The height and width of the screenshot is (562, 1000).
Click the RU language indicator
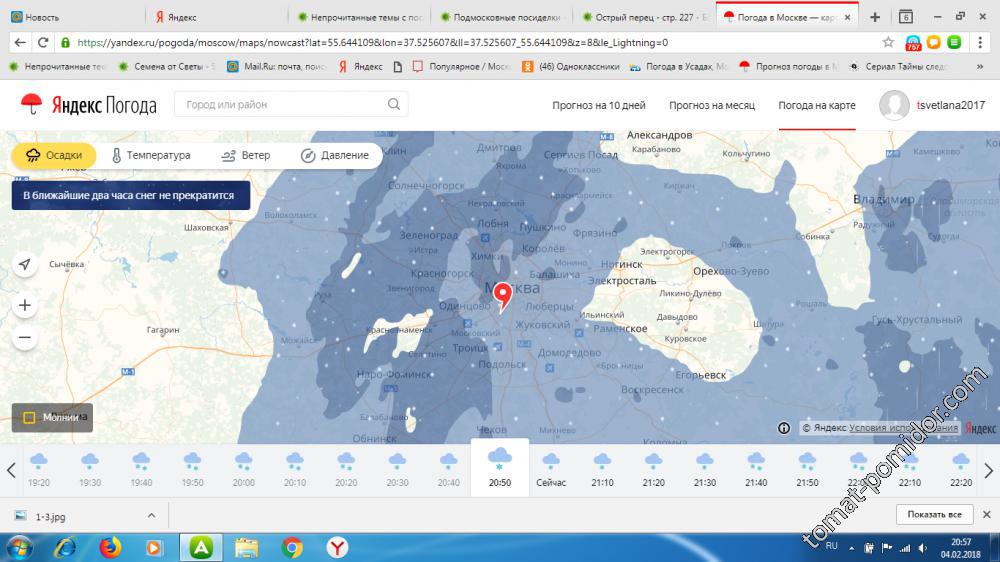832,546
